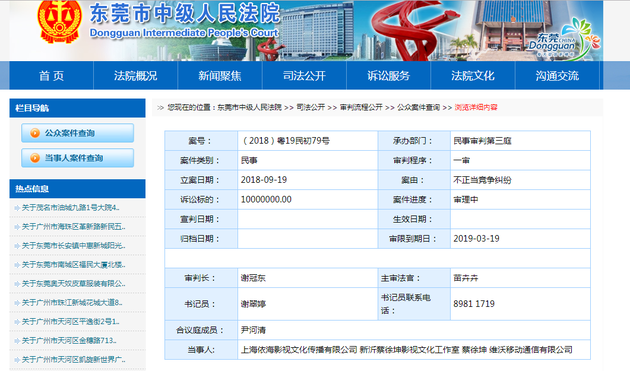Viewport: 630px width, 371px height.
Task: Click orange arrow icon beside 当事人案件查询
Action: pos(35,158)
